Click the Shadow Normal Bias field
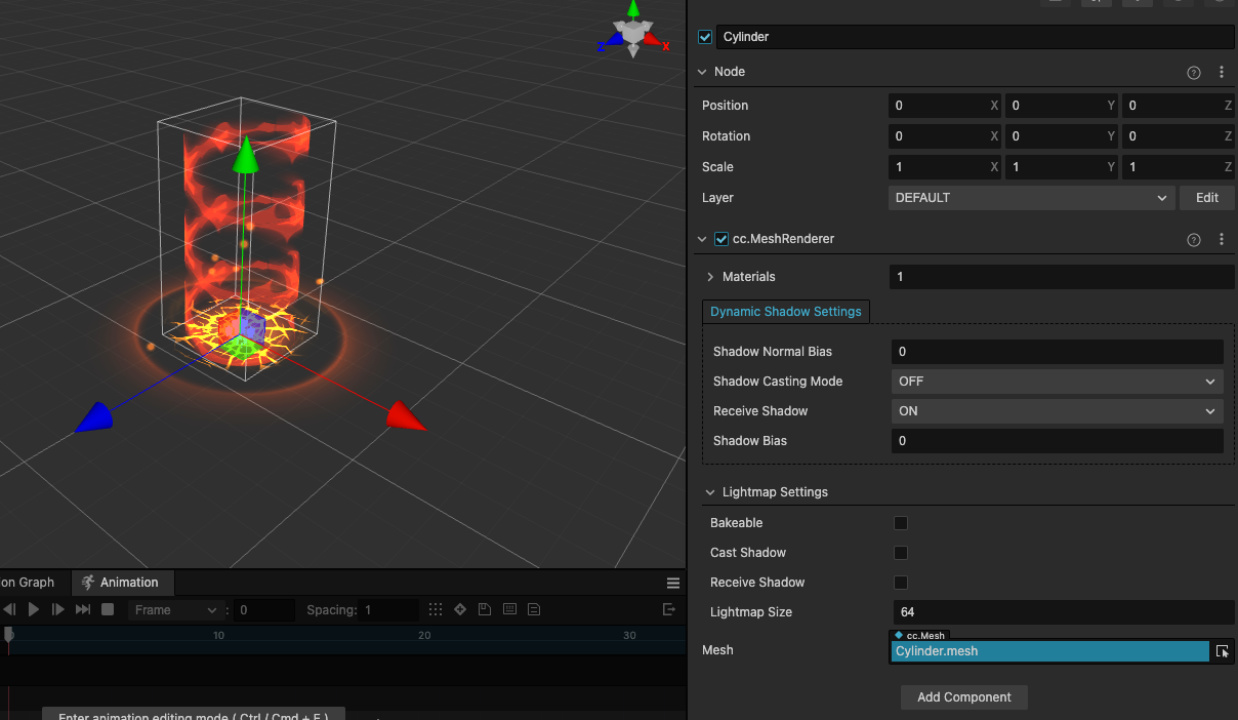Image resolution: width=1238 pixels, height=720 pixels. [x=1057, y=352]
